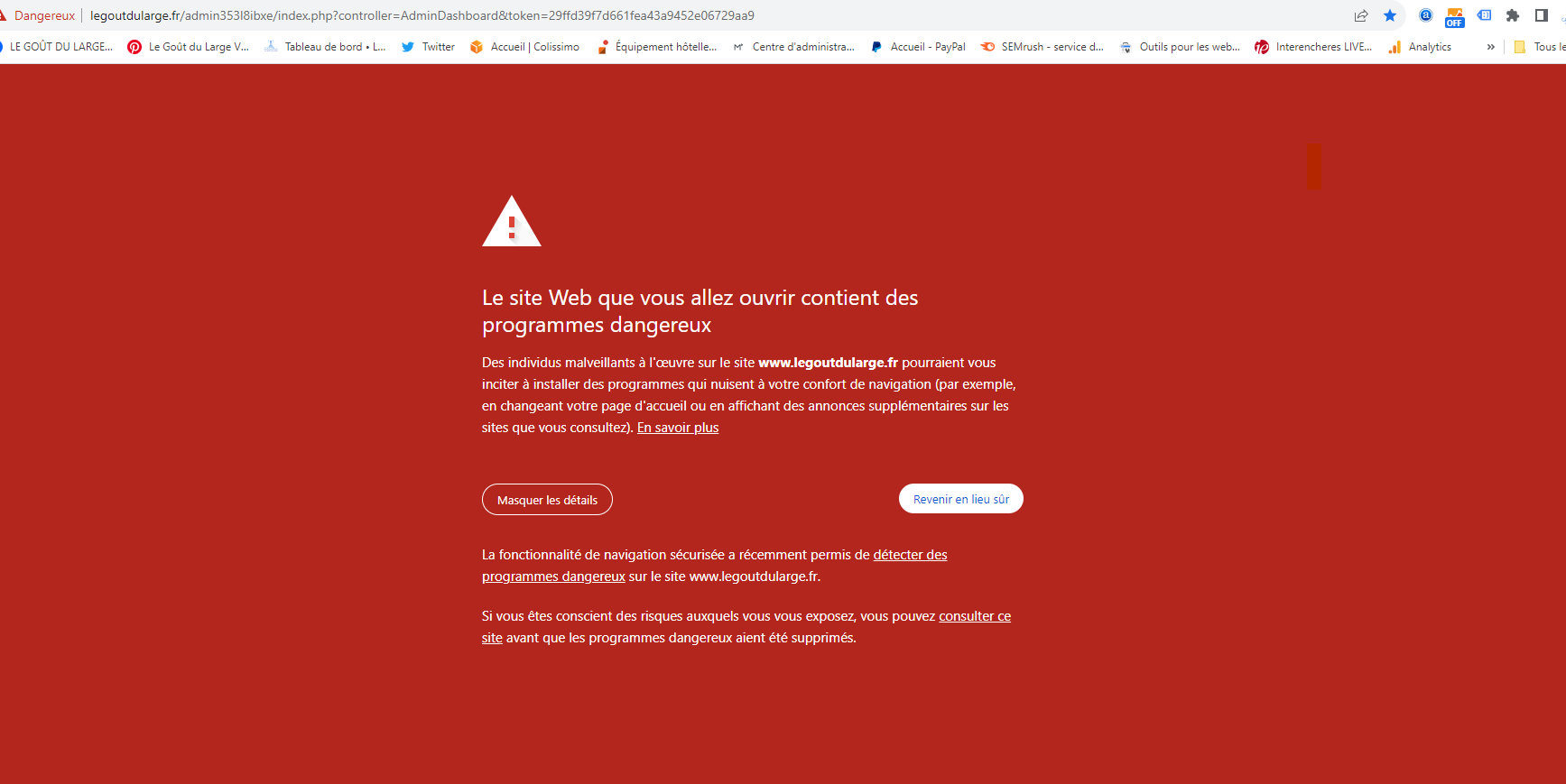Screen dimensions: 1566x784
Task: Open the side panel icon
Action: (1542, 15)
